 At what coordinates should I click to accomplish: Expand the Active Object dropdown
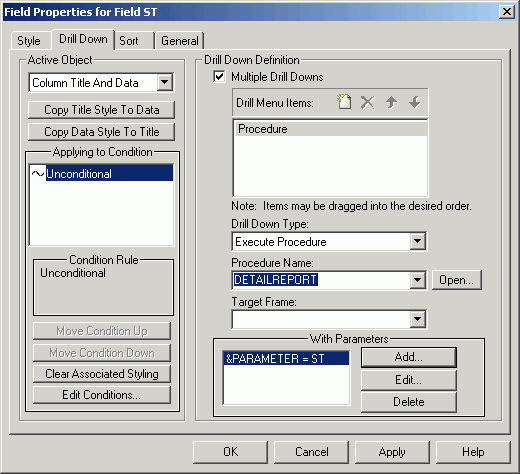click(x=165, y=82)
